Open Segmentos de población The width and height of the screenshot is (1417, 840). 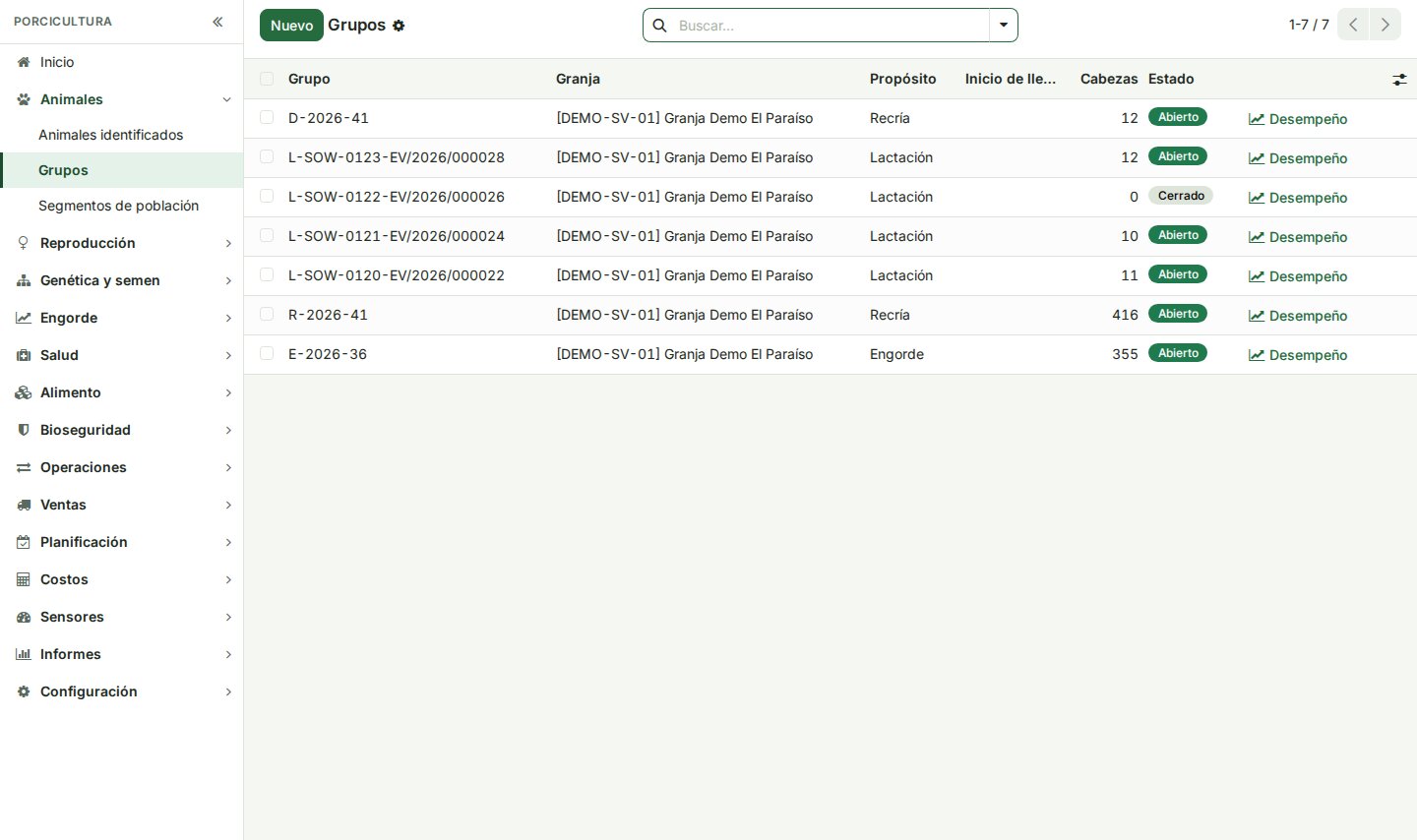coord(121,206)
